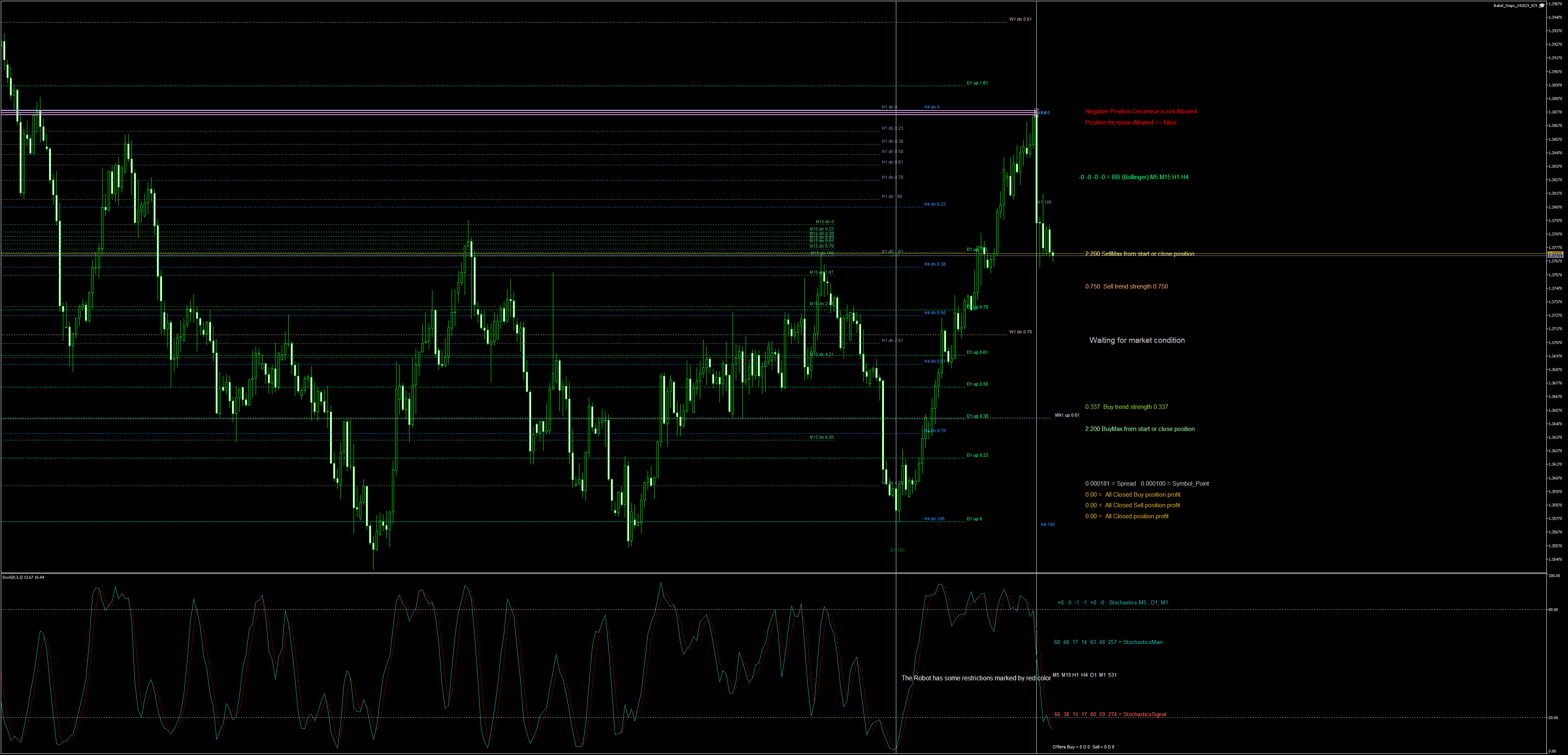The width and height of the screenshot is (1568, 755).
Task: Click the 'Buy trend strength 0.337' label
Action: tap(1126, 407)
